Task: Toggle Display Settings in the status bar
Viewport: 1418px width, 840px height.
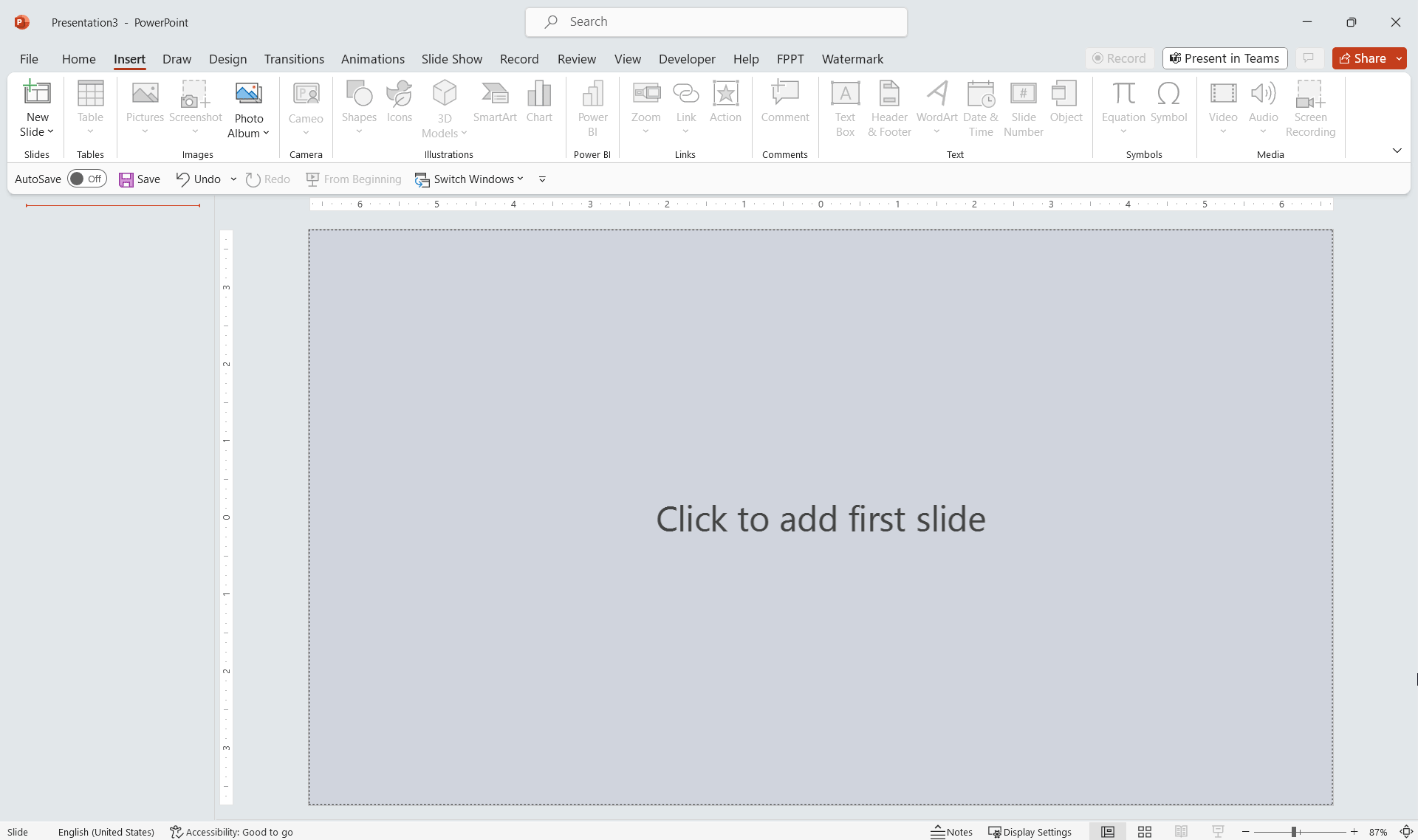Action: pos(1030,832)
